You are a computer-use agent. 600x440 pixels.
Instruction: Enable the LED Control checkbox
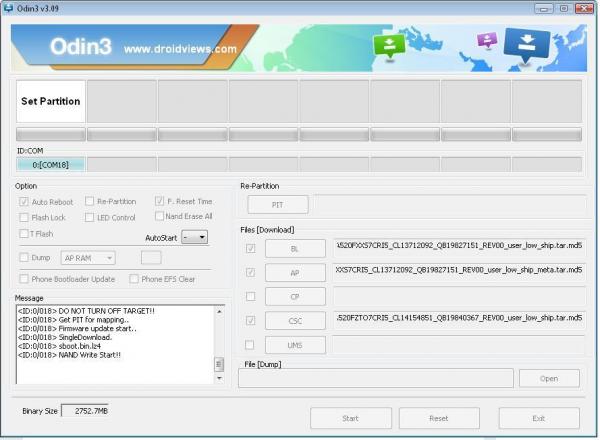click(90, 217)
